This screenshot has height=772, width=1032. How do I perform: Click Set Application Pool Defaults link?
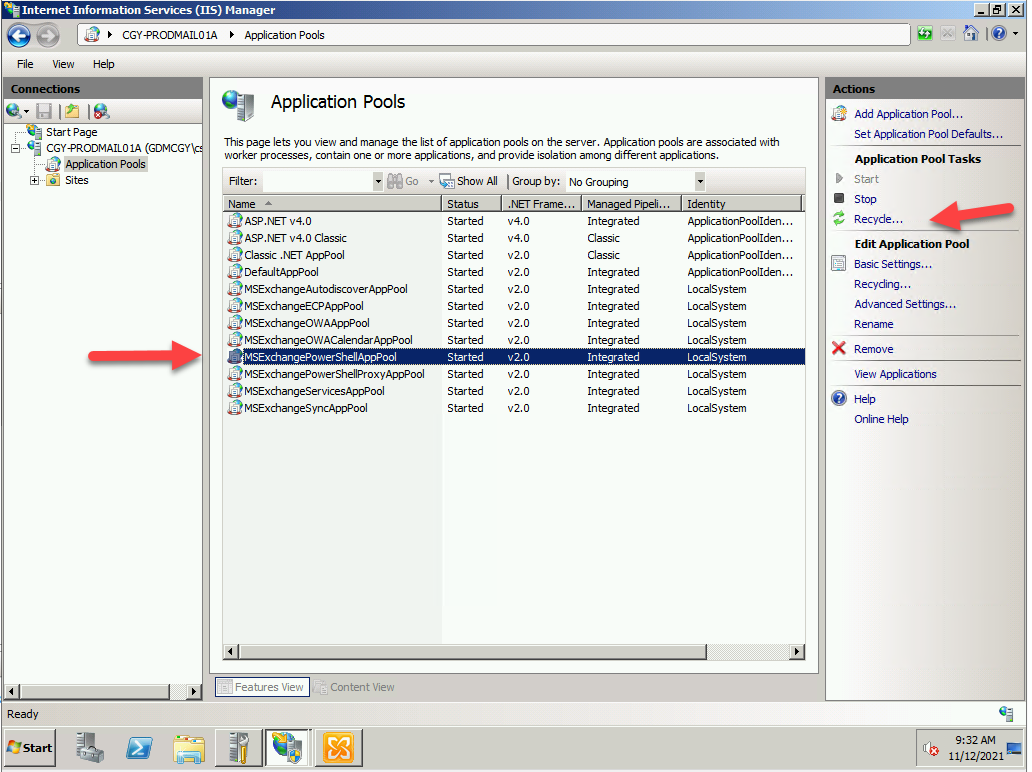click(x=928, y=134)
